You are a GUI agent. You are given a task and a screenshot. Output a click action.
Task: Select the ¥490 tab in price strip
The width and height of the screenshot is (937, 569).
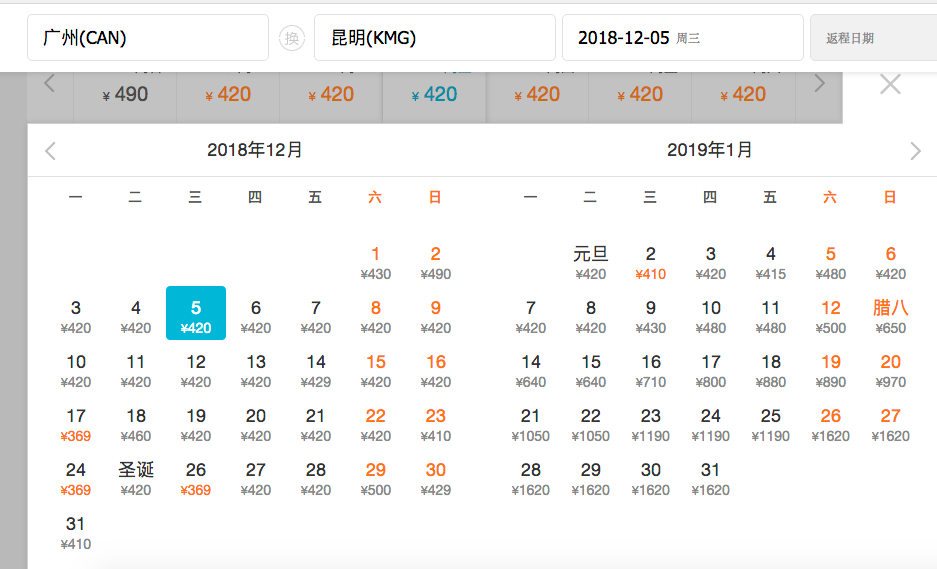tap(126, 95)
